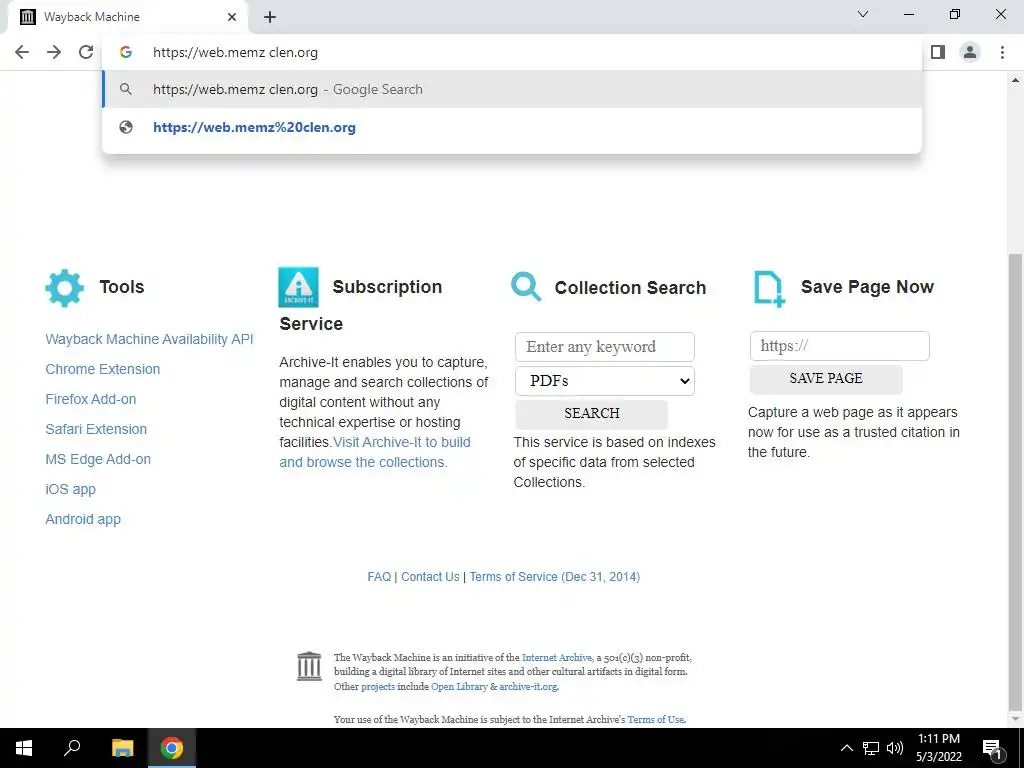Open the MS Edge Add-on link
This screenshot has width=1024, height=768.
coord(98,459)
